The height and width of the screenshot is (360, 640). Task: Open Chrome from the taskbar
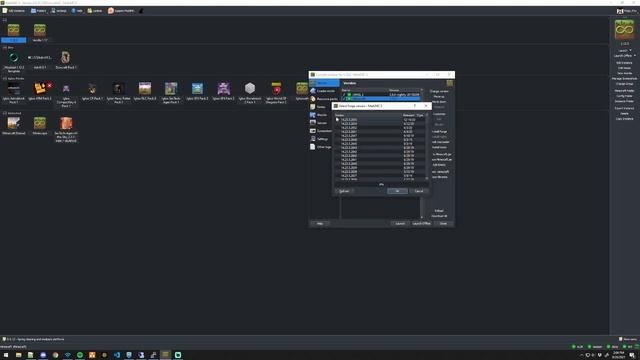point(55,355)
